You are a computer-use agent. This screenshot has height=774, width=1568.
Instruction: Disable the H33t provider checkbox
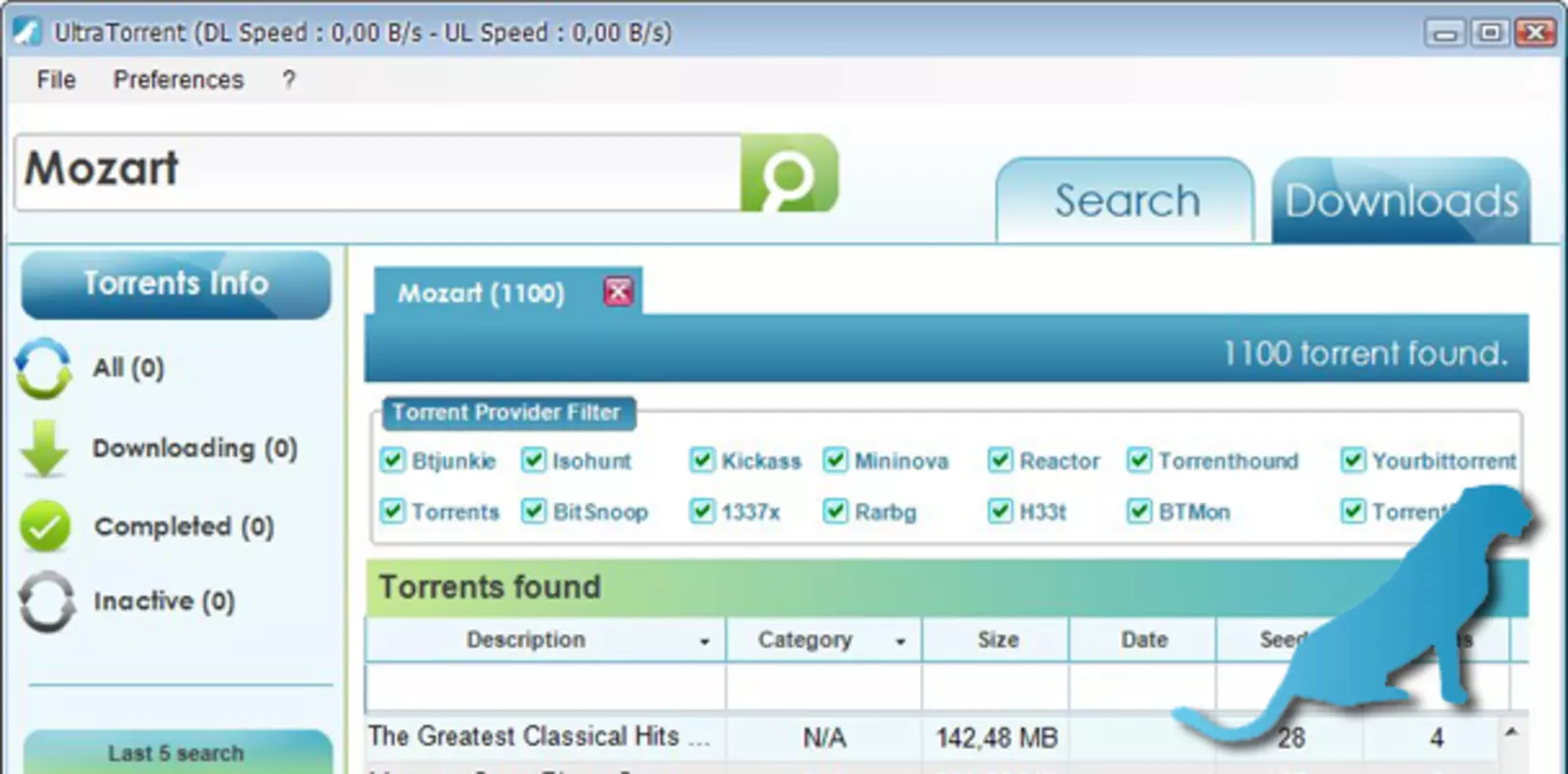pyautogui.click(x=1000, y=510)
